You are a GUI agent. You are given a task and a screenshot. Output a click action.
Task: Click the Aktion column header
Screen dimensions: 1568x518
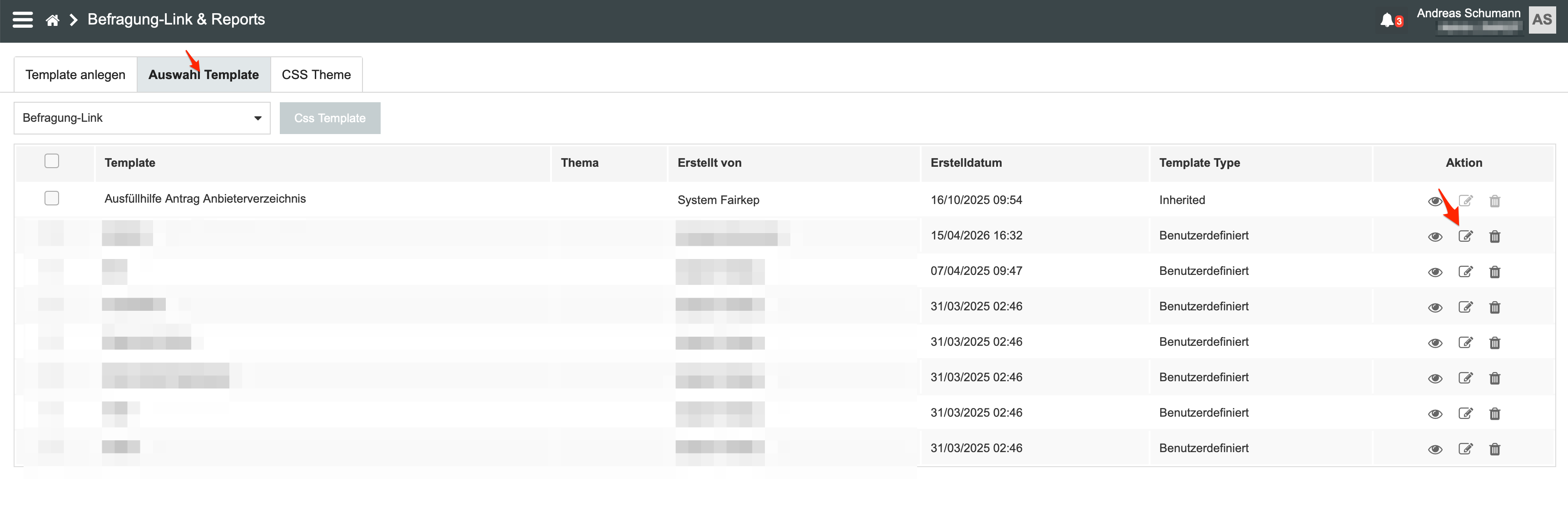[1464, 163]
